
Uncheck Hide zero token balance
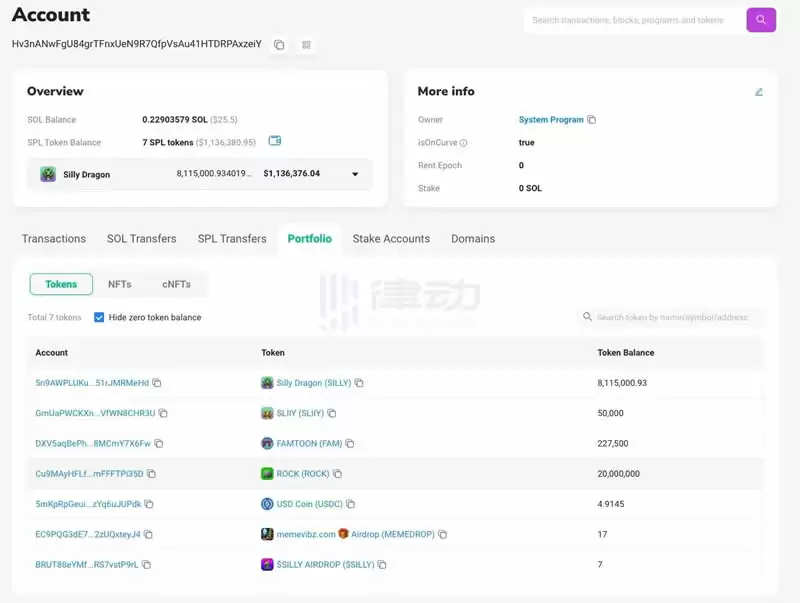tap(99, 317)
